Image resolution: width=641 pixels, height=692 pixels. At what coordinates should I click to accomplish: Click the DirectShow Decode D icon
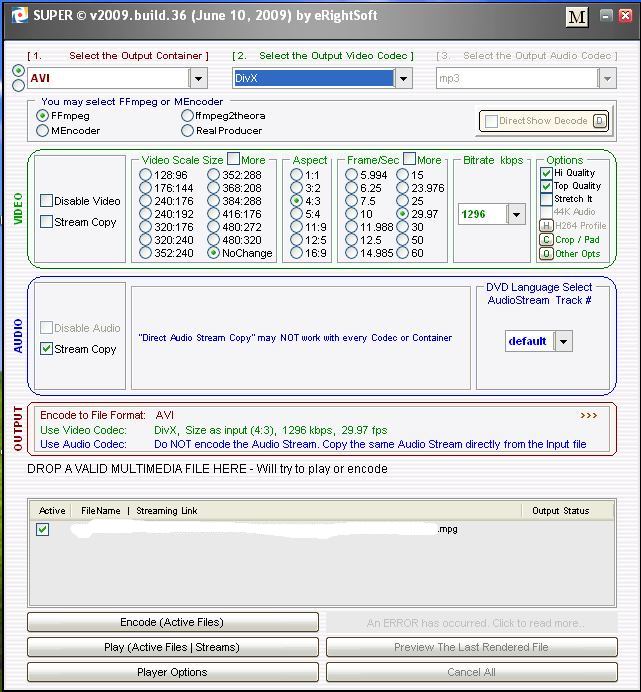tap(599, 121)
